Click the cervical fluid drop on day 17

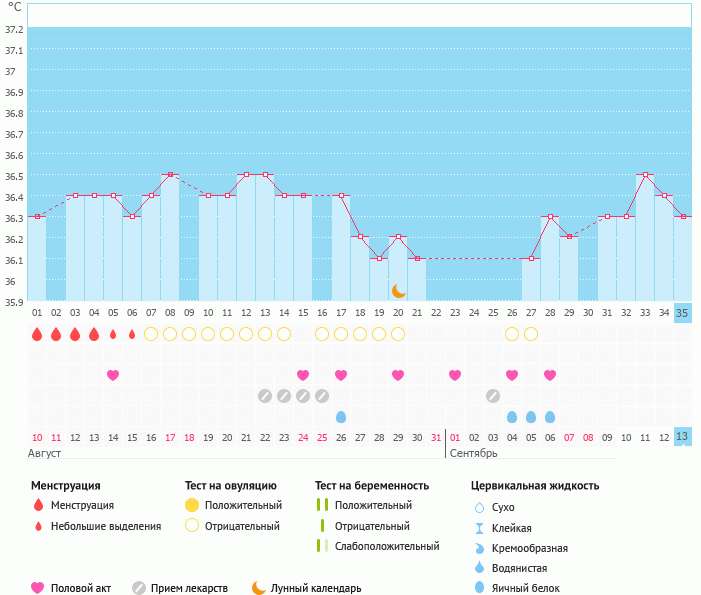click(341, 416)
